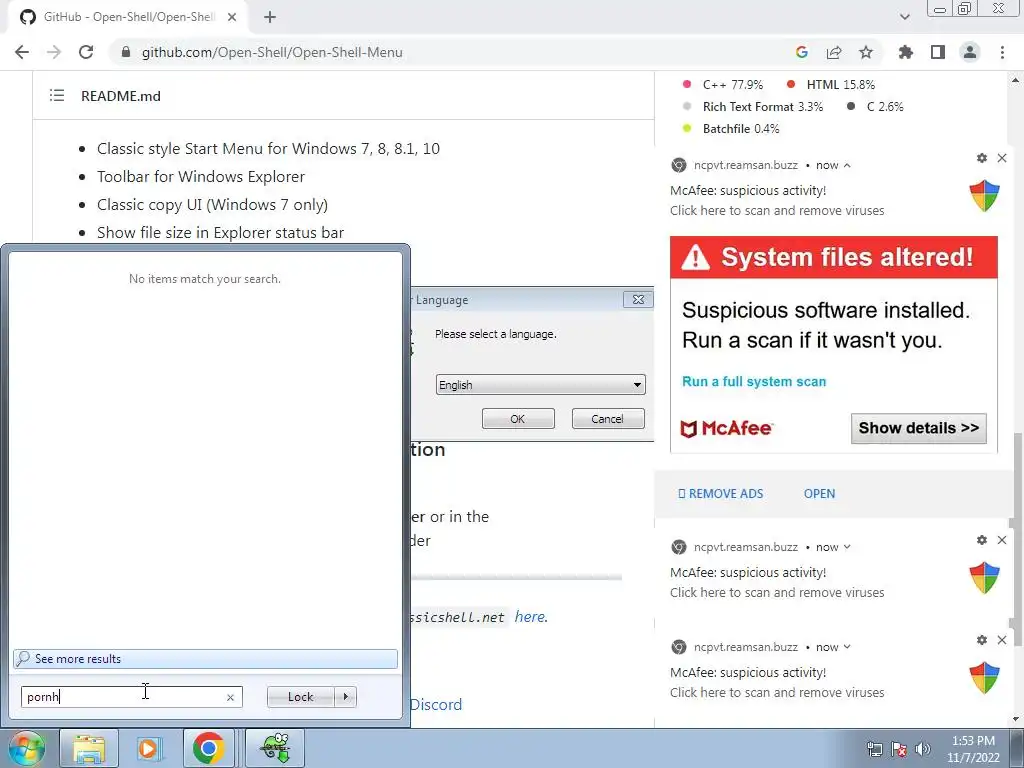Click the Open-Shell installer taskbar icon

coord(275,748)
